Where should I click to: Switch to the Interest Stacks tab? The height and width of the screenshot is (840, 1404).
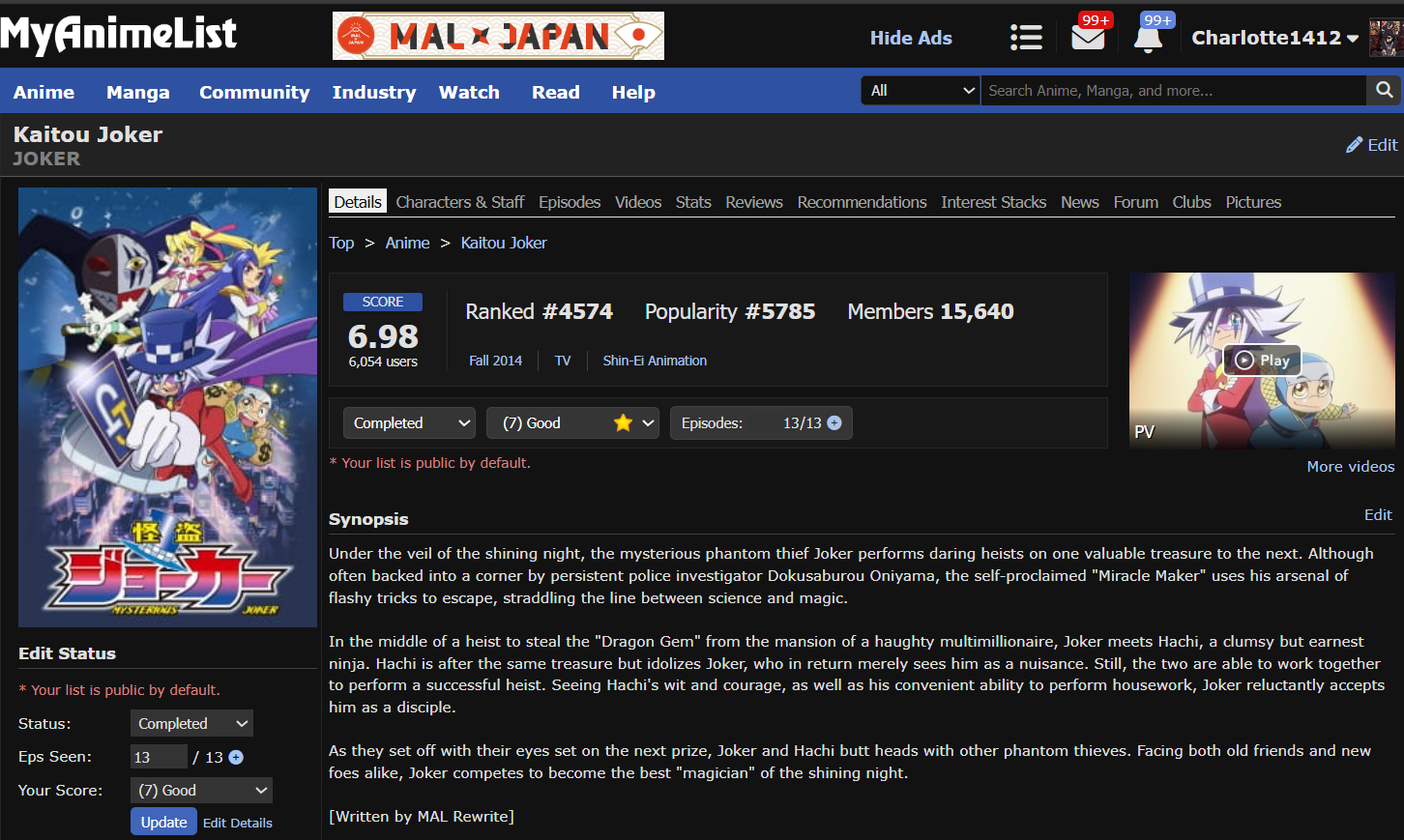[994, 202]
